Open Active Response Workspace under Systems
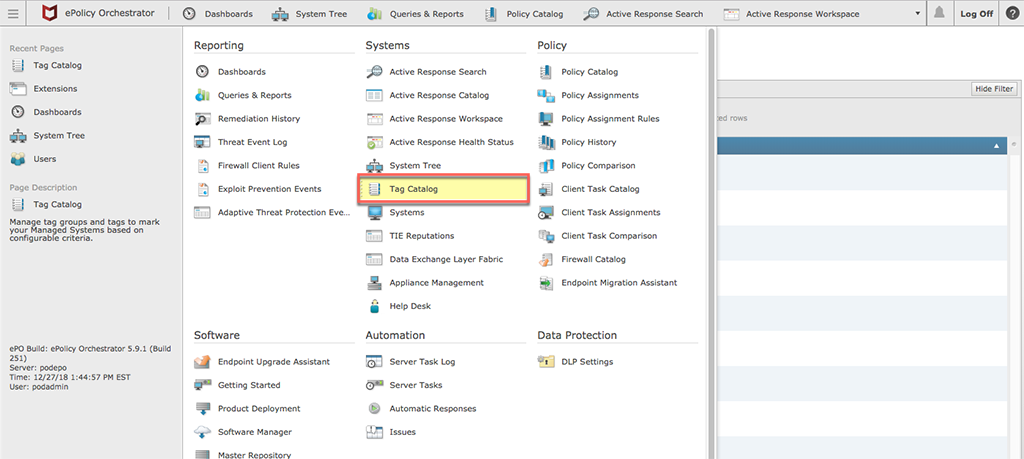The width and height of the screenshot is (1024, 459). coord(435,119)
